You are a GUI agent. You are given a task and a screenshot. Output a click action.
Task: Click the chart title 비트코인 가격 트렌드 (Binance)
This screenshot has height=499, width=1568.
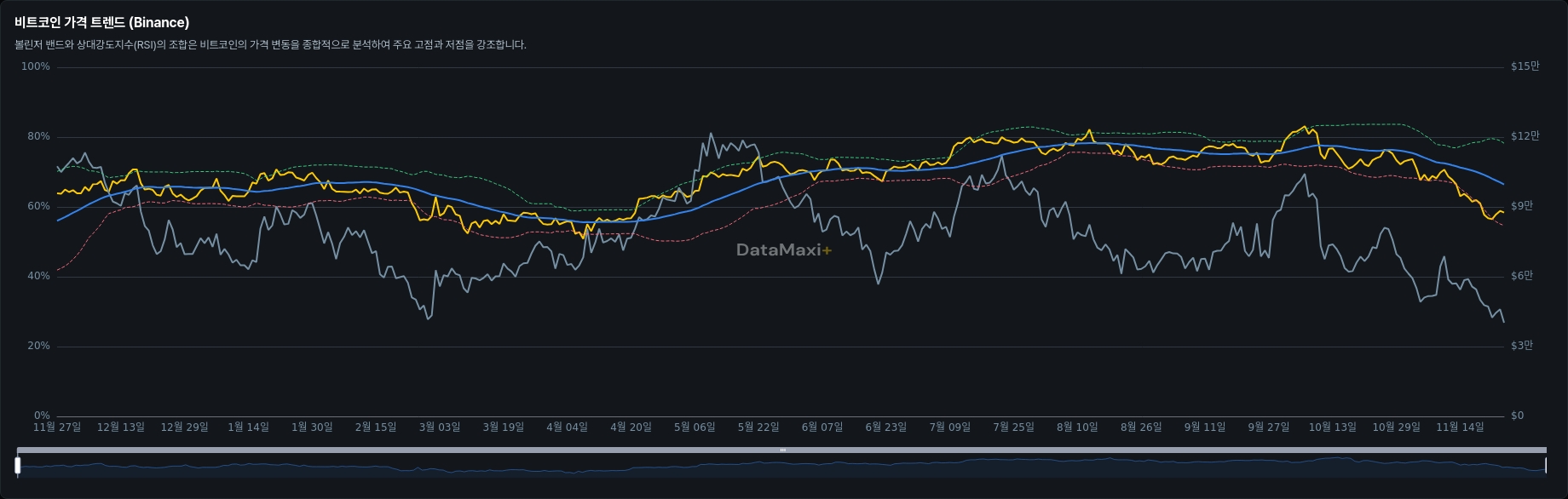101,22
